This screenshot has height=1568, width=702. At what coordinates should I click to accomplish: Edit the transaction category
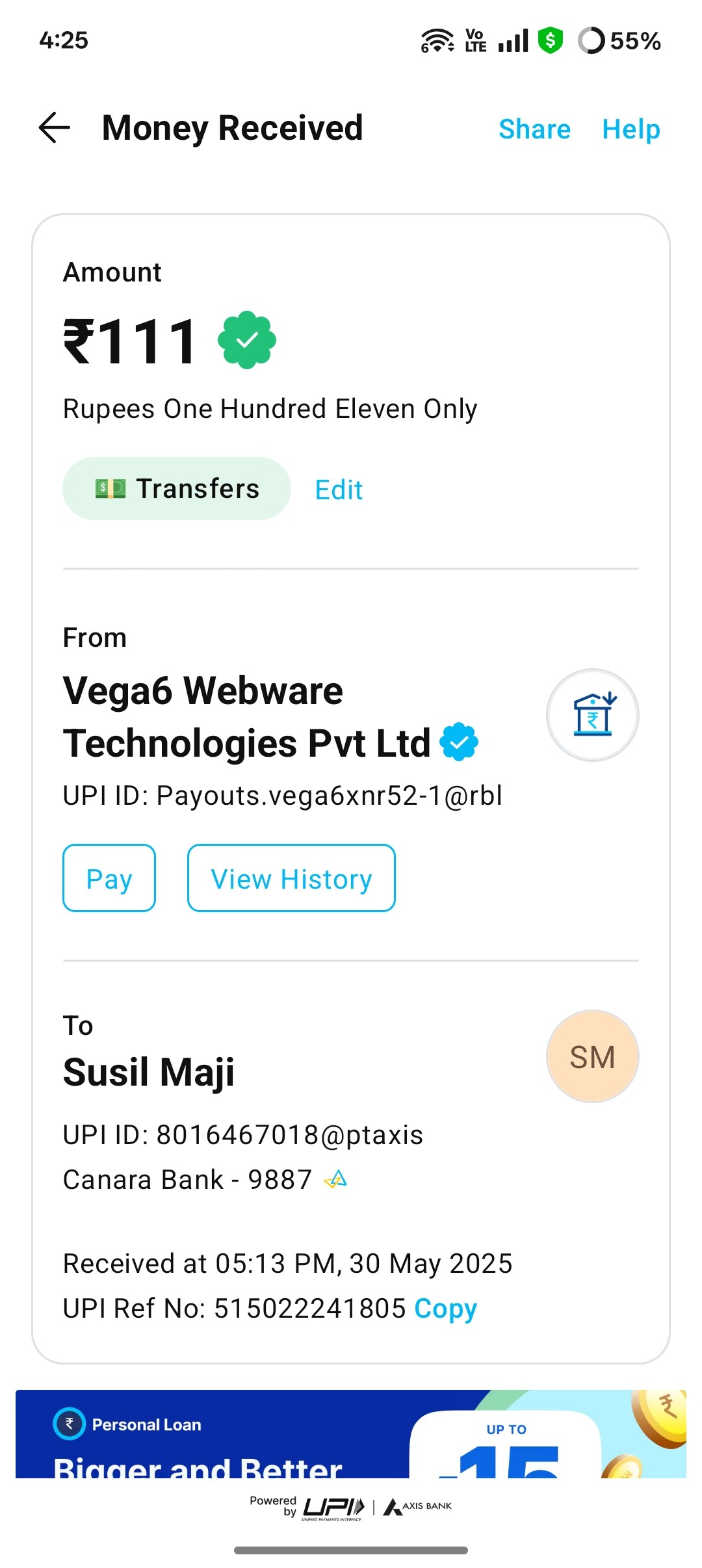tap(339, 490)
